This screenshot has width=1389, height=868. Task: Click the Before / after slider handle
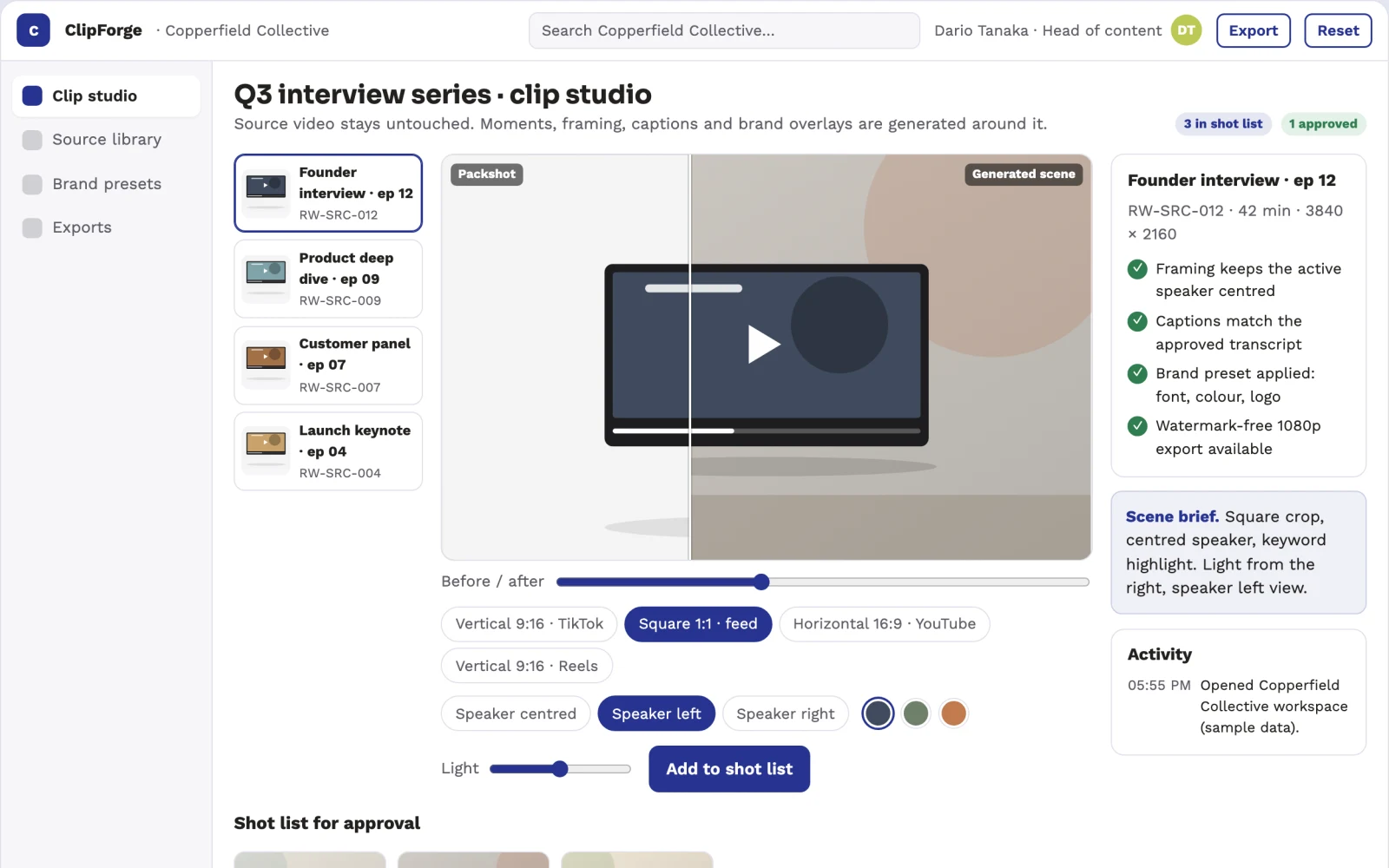coord(761,582)
